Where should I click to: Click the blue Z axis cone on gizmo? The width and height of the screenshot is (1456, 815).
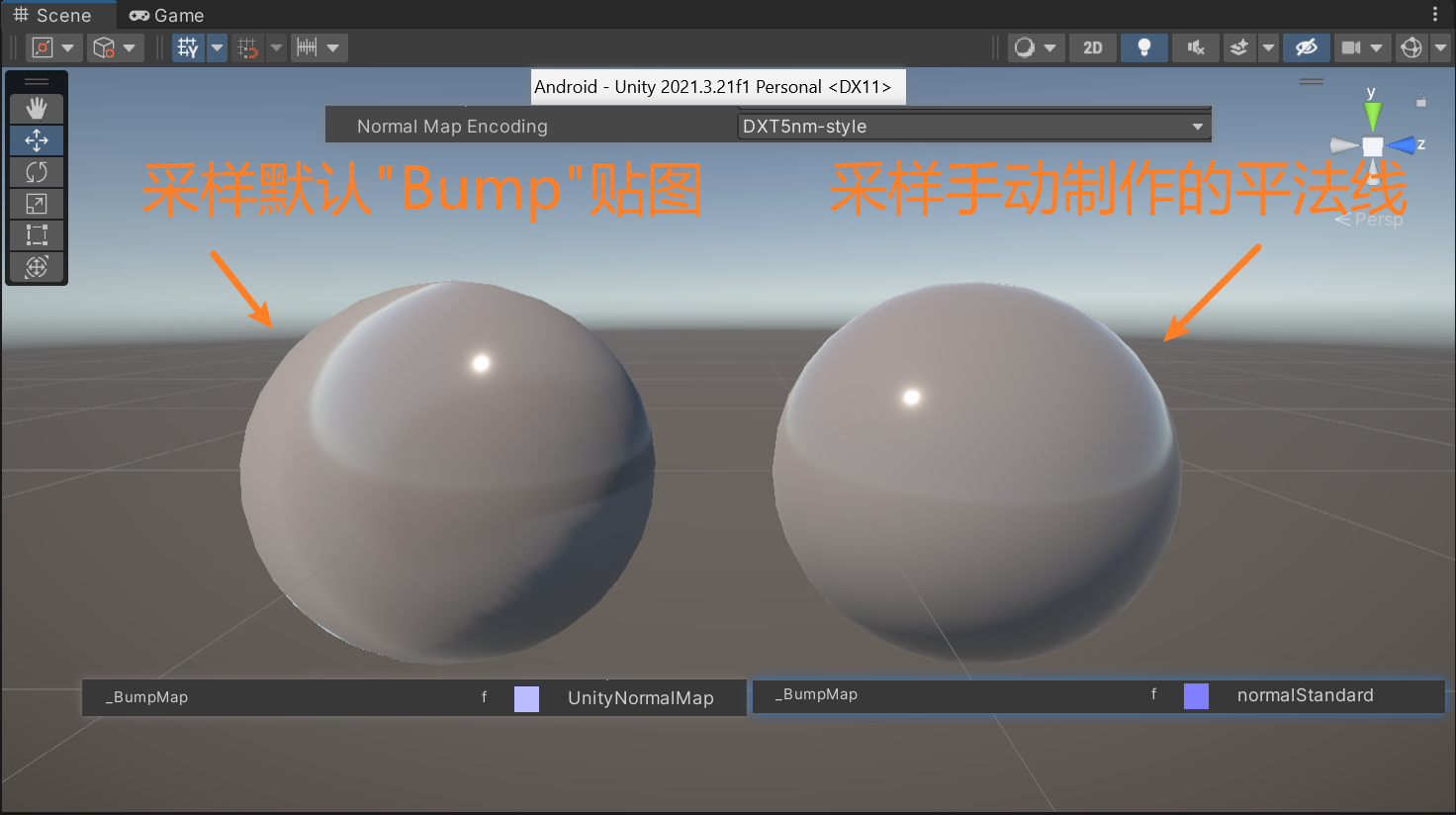click(1403, 145)
